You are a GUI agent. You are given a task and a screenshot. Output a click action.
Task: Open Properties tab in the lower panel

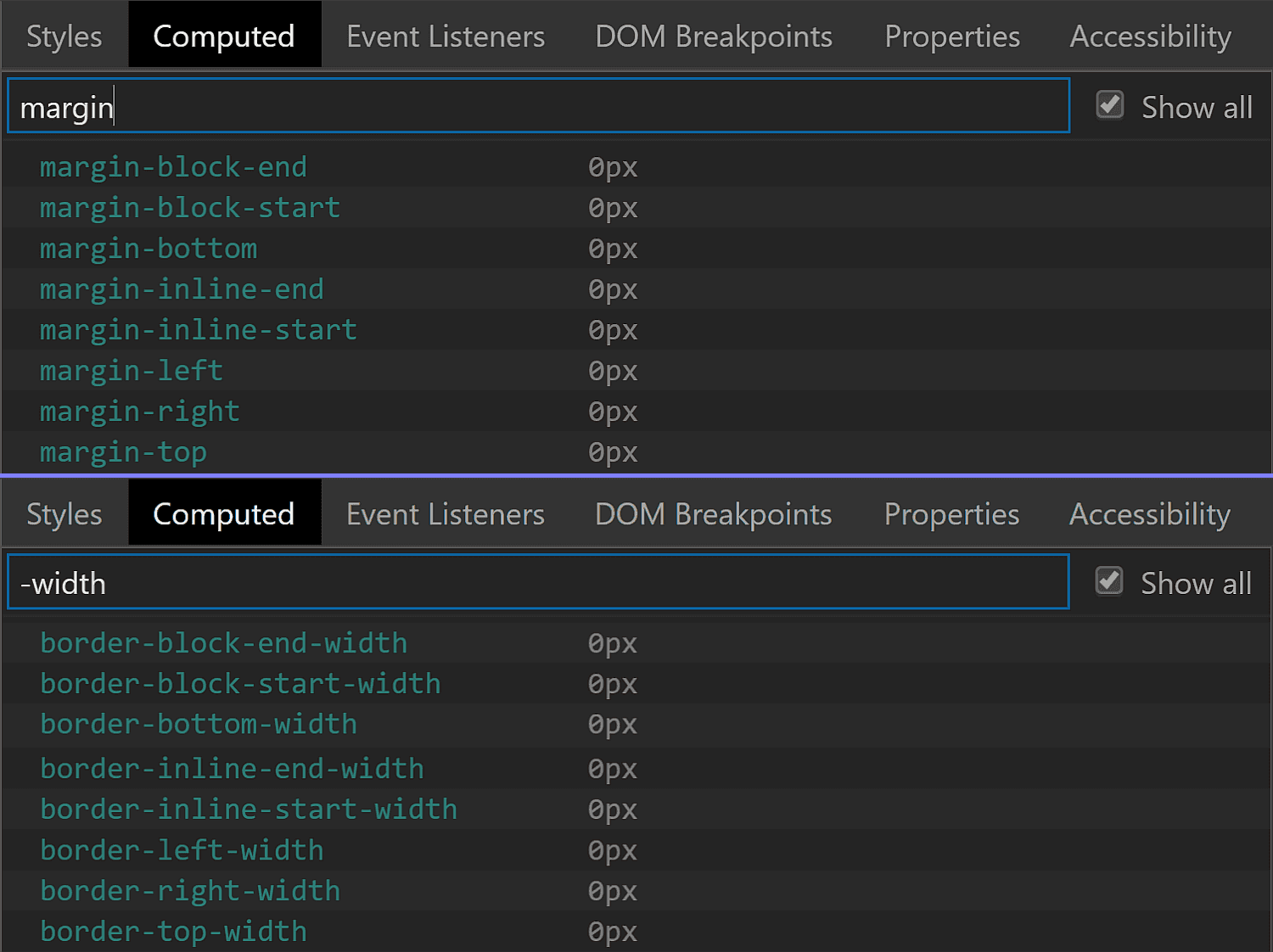click(952, 514)
